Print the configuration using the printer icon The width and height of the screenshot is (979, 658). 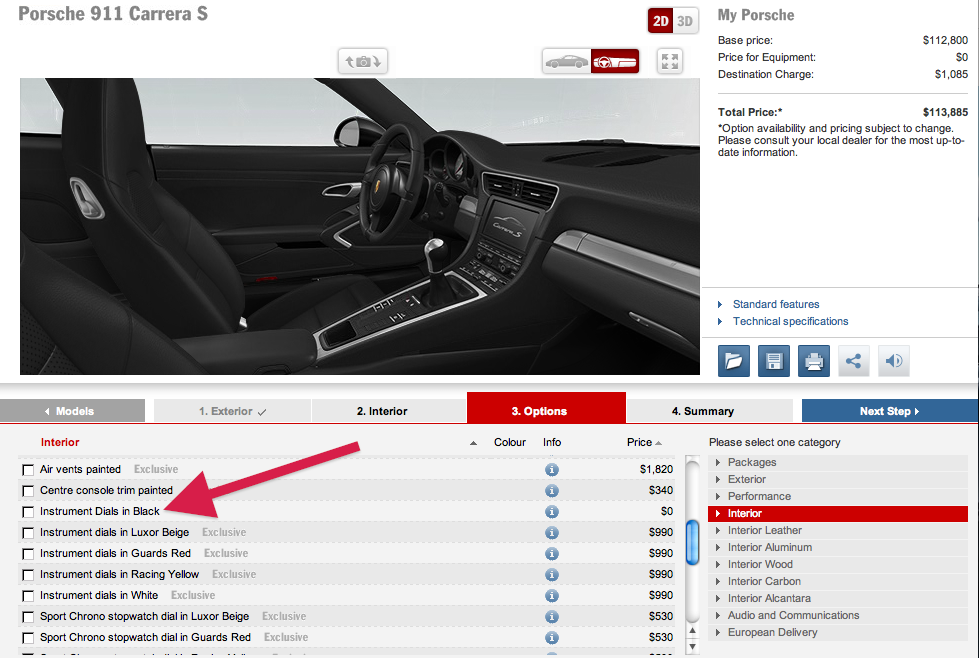coord(814,361)
